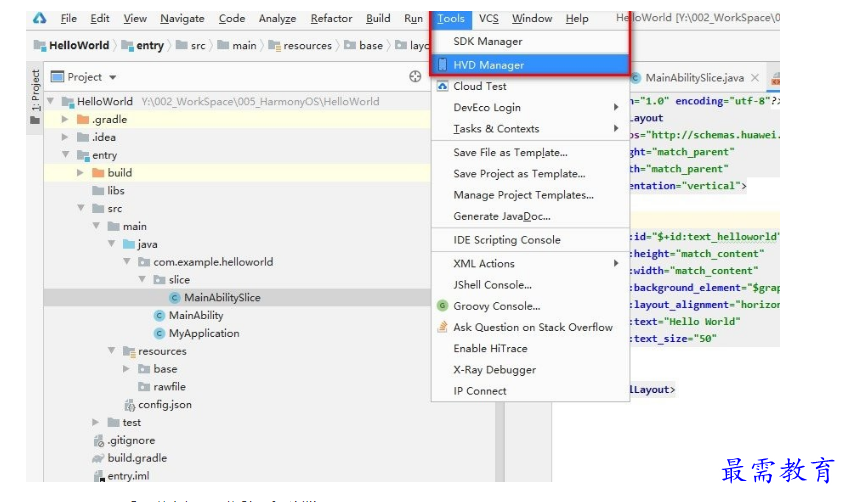Close the MainAbilitySlice.java tab

(755, 78)
